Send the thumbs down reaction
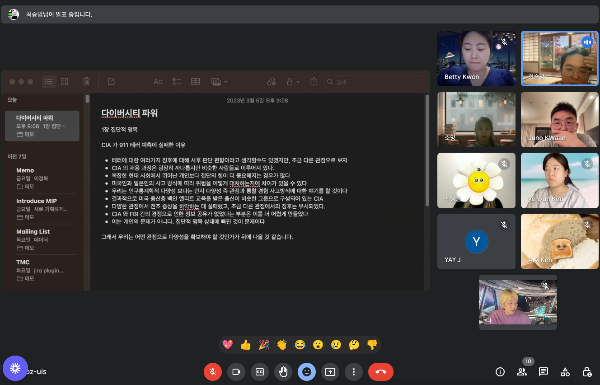 point(372,345)
